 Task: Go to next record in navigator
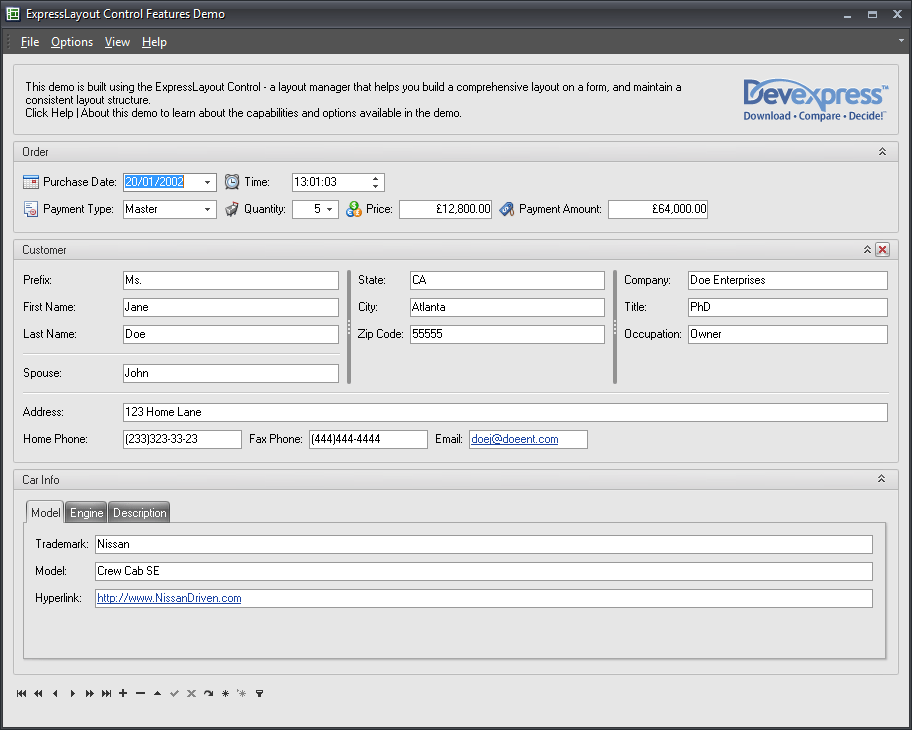coord(73,693)
